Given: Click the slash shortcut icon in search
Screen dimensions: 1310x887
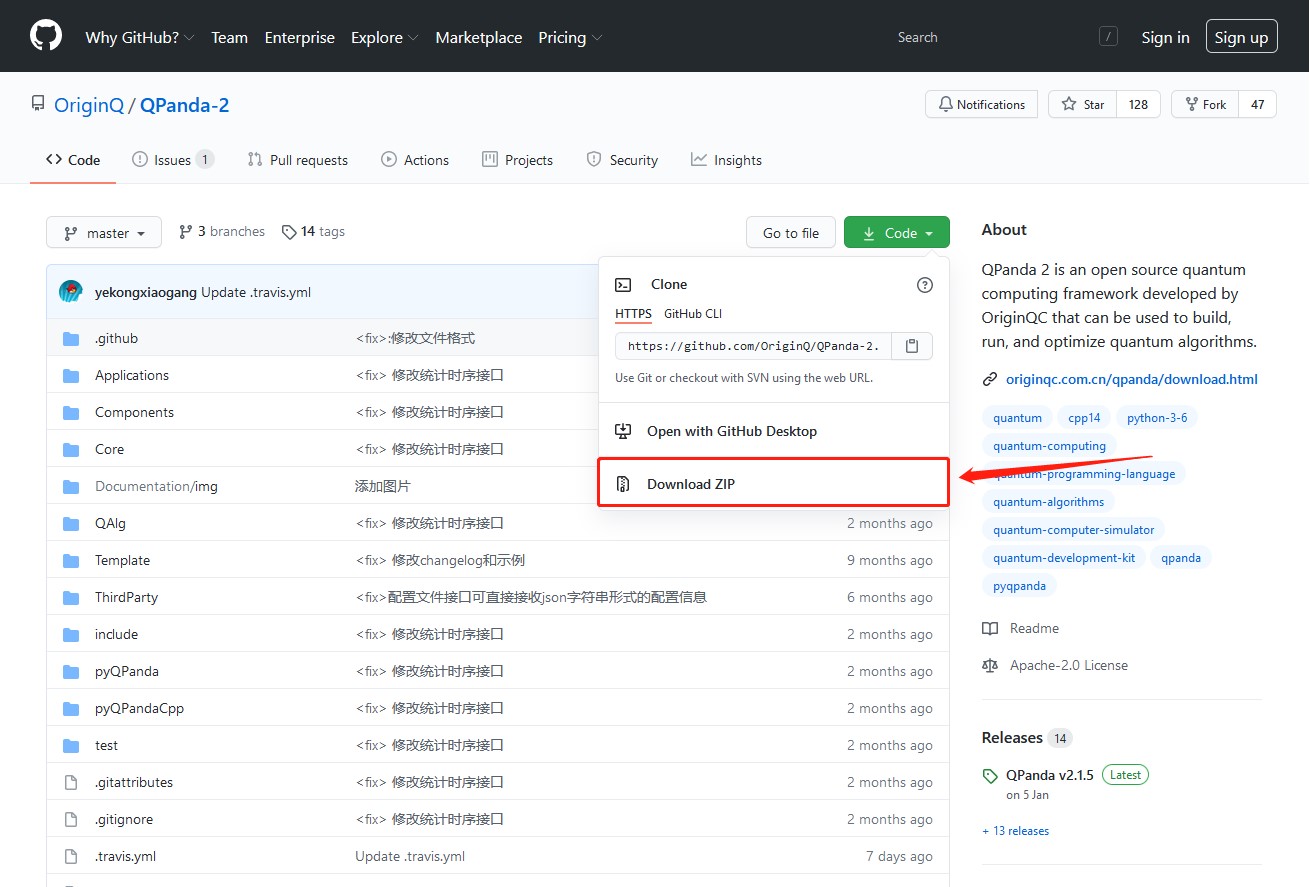Looking at the screenshot, I should click(x=1108, y=37).
